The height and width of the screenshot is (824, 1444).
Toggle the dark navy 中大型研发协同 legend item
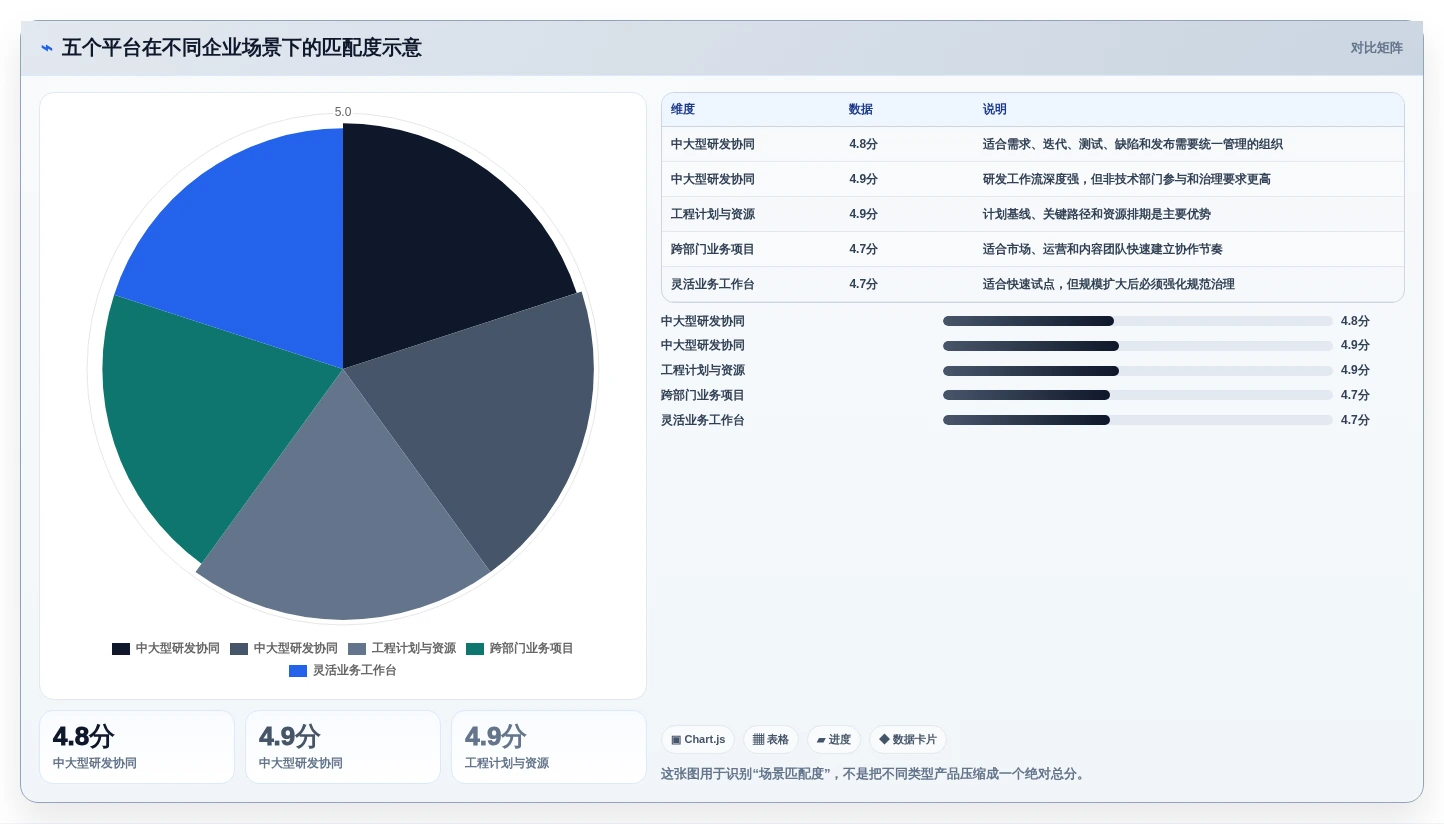click(166, 648)
